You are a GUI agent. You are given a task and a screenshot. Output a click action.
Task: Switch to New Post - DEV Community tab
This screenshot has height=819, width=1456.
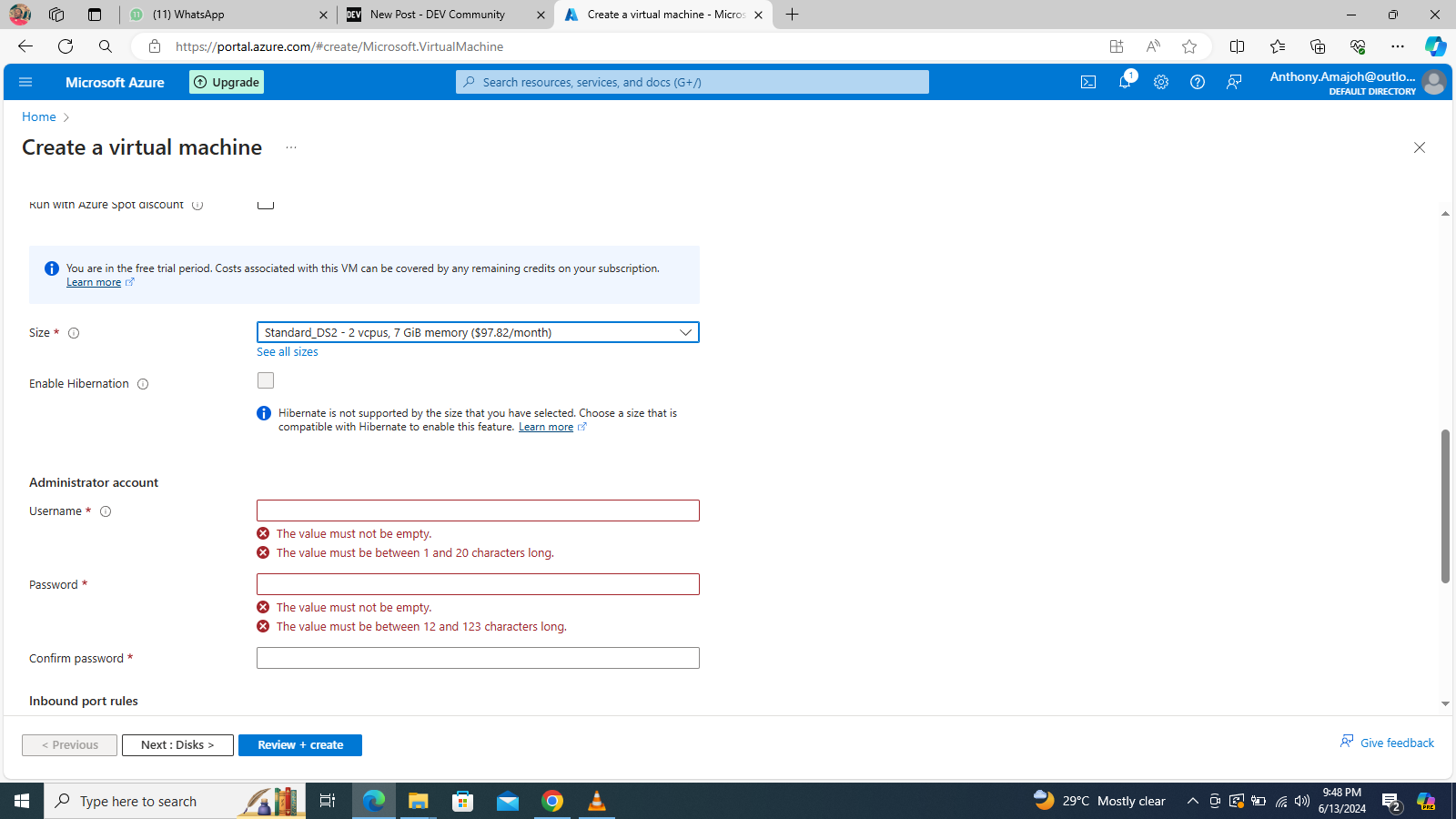(x=445, y=15)
